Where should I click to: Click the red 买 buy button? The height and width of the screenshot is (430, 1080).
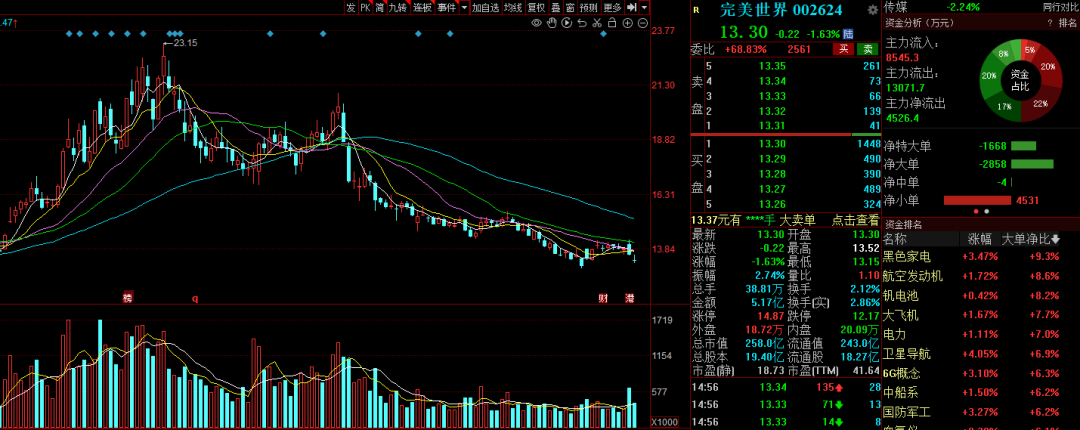coord(843,49)
